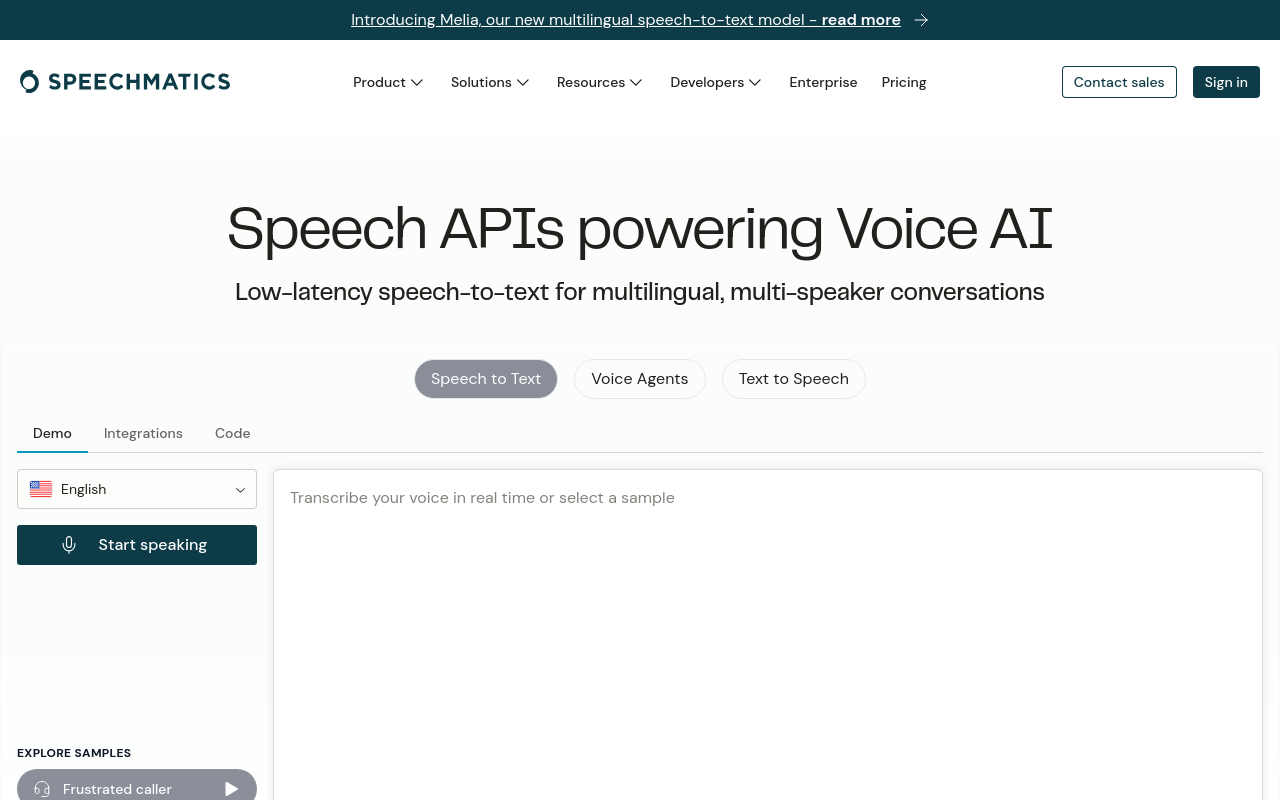Expand the Product menu
This screenshot has height=800, width=1280.
pyautogui.click(x=388, y=82)
